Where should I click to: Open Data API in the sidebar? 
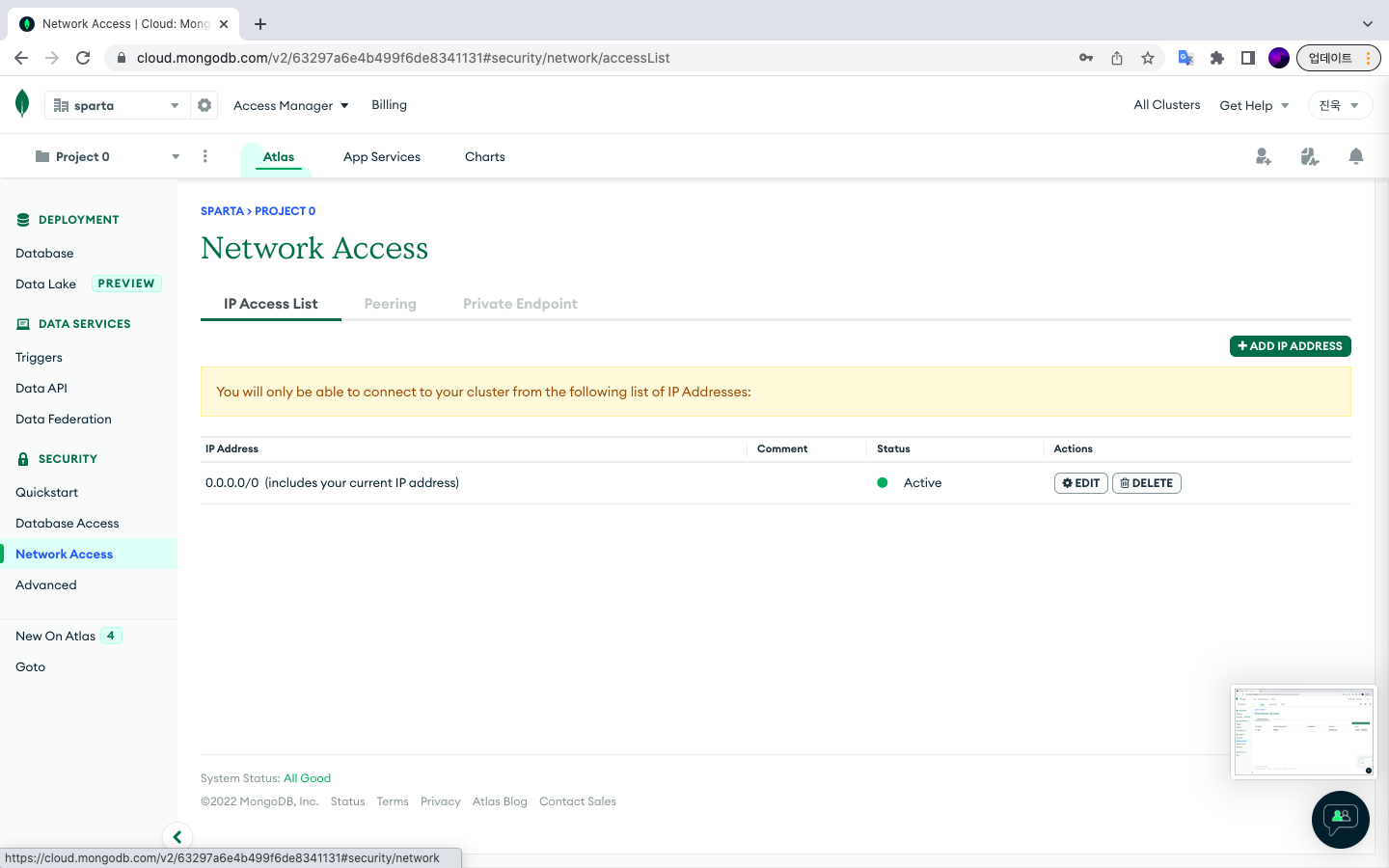tap(41, 388)
